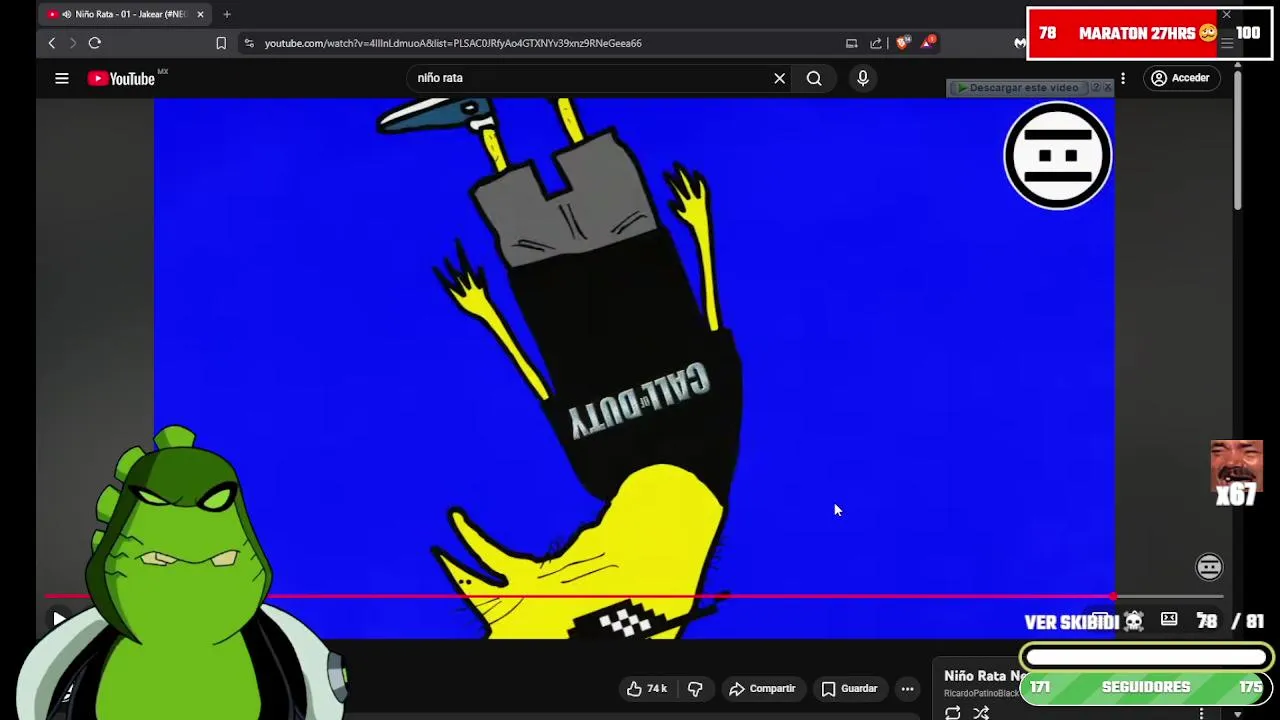Start voice search with the microphone
The height and width of the screenshot is (720, 1280).
863,78
